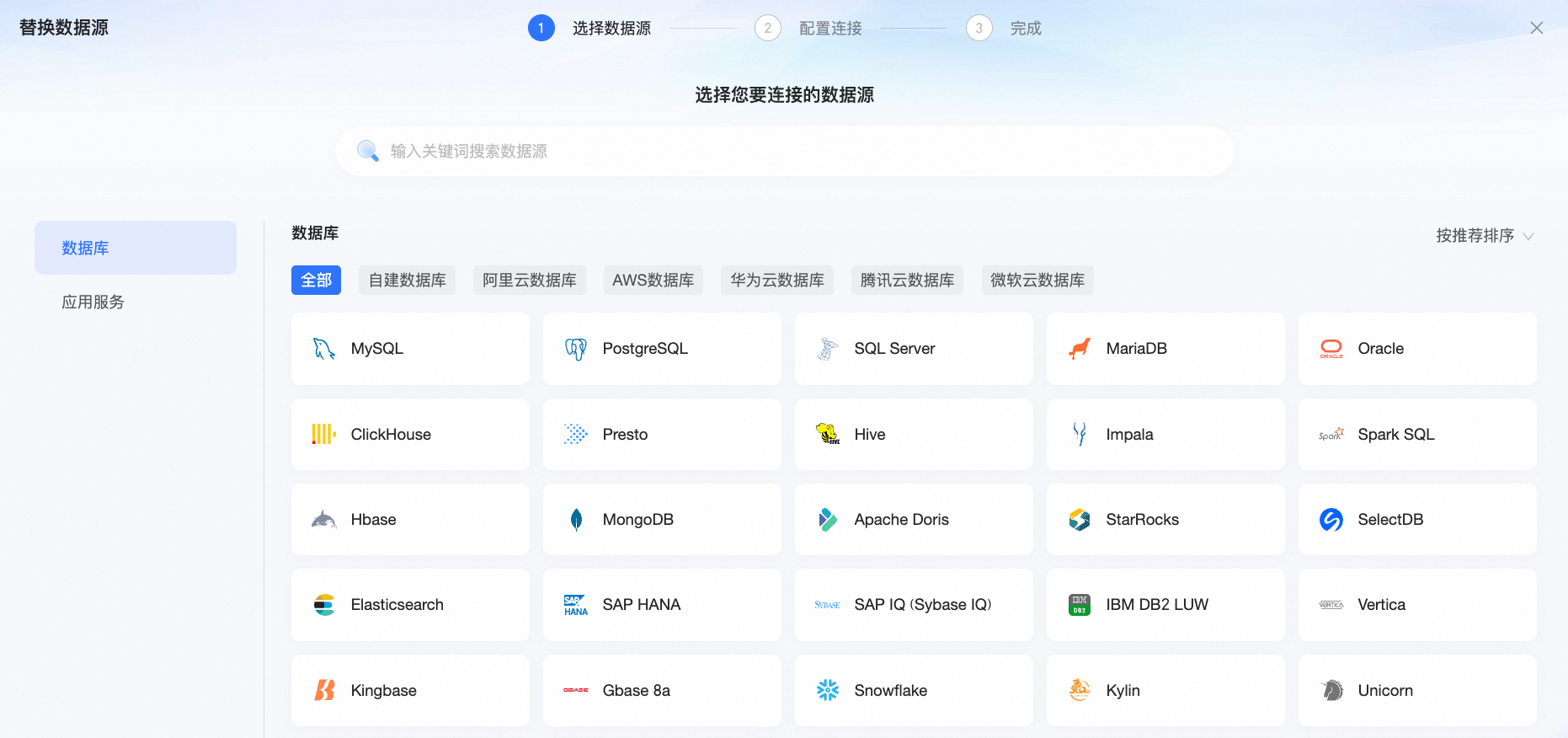Click the yellow ClickHouse bars icon
1568x738 pixels.
tap(324, 435)
